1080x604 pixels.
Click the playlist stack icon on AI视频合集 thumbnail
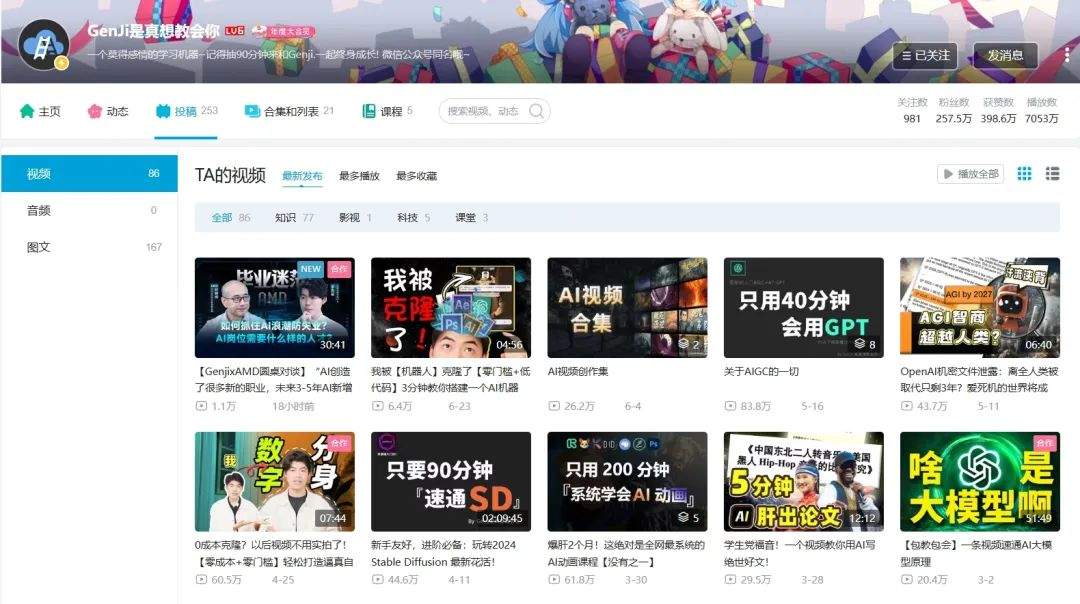[x=683, y=344]
